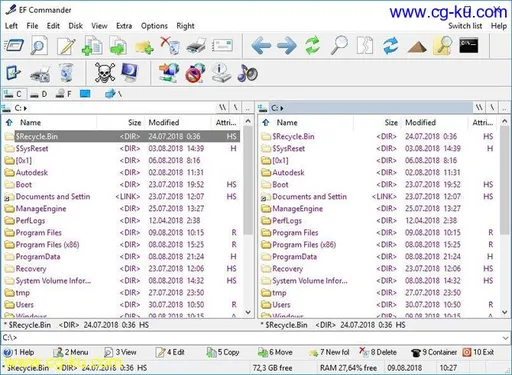
Task: Switch to drive D button
Action: click(39, 94)
